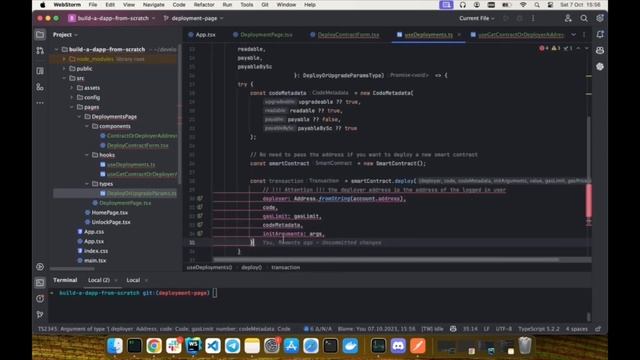Expand the assets folder
The width and height of the screenshot is (640, 360).
[72, 88]
